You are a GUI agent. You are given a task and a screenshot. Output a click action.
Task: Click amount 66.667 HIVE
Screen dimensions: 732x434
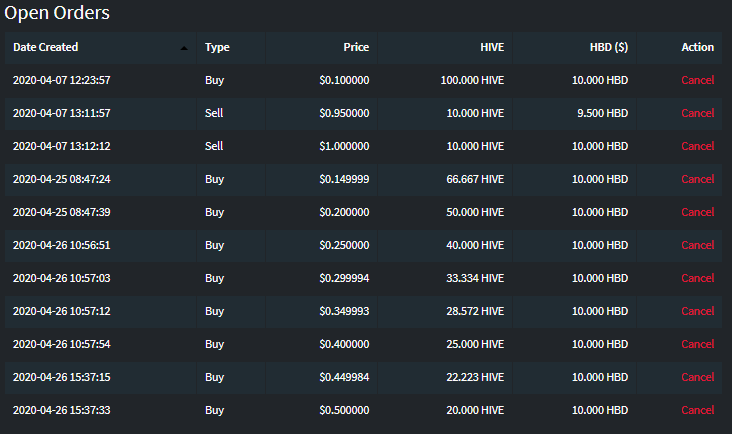click(475, 179)
